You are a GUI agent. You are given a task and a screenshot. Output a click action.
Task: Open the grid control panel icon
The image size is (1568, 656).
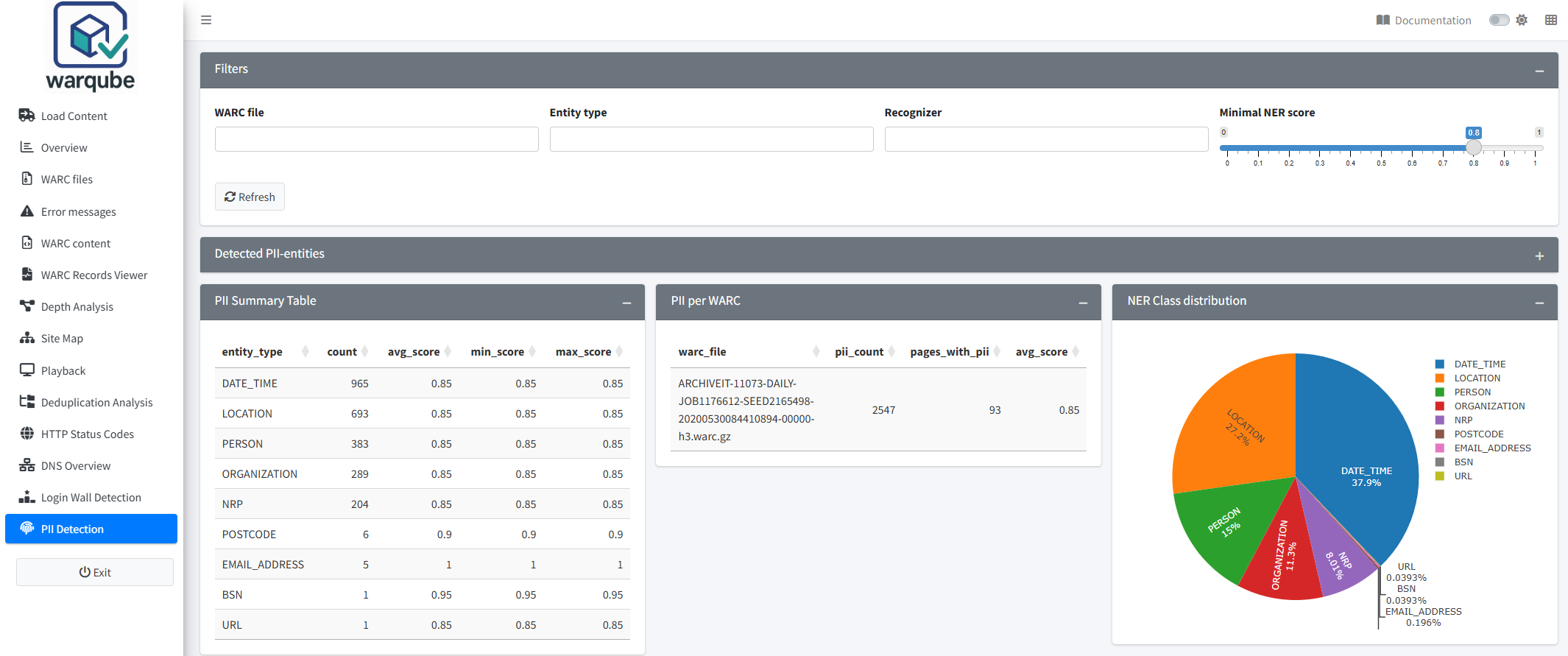(x=1551, y=20)
